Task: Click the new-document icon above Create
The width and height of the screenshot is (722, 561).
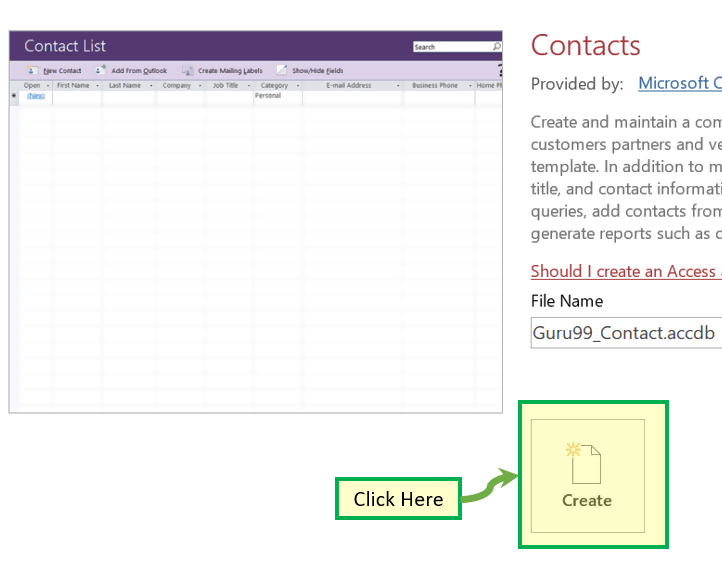Action: [584, 463]
